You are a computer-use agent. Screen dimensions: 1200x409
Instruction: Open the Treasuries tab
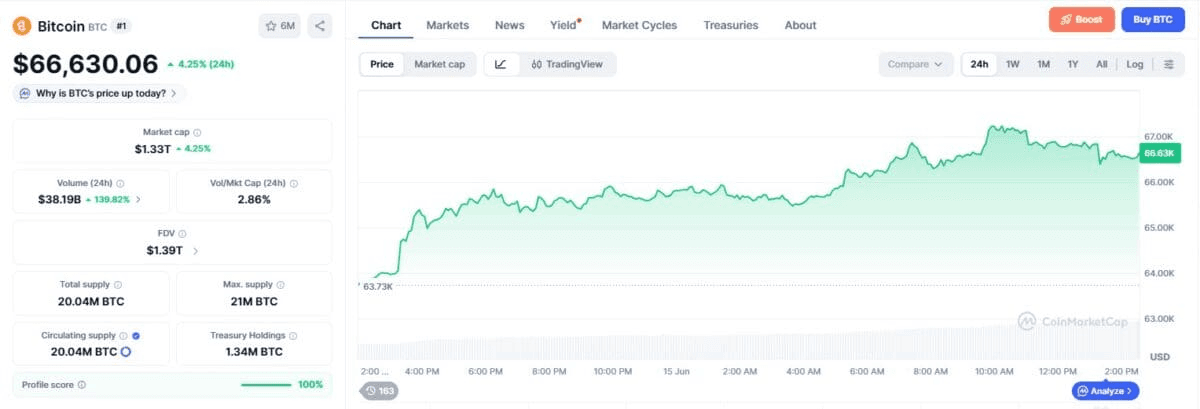click(x=731, y=25)
